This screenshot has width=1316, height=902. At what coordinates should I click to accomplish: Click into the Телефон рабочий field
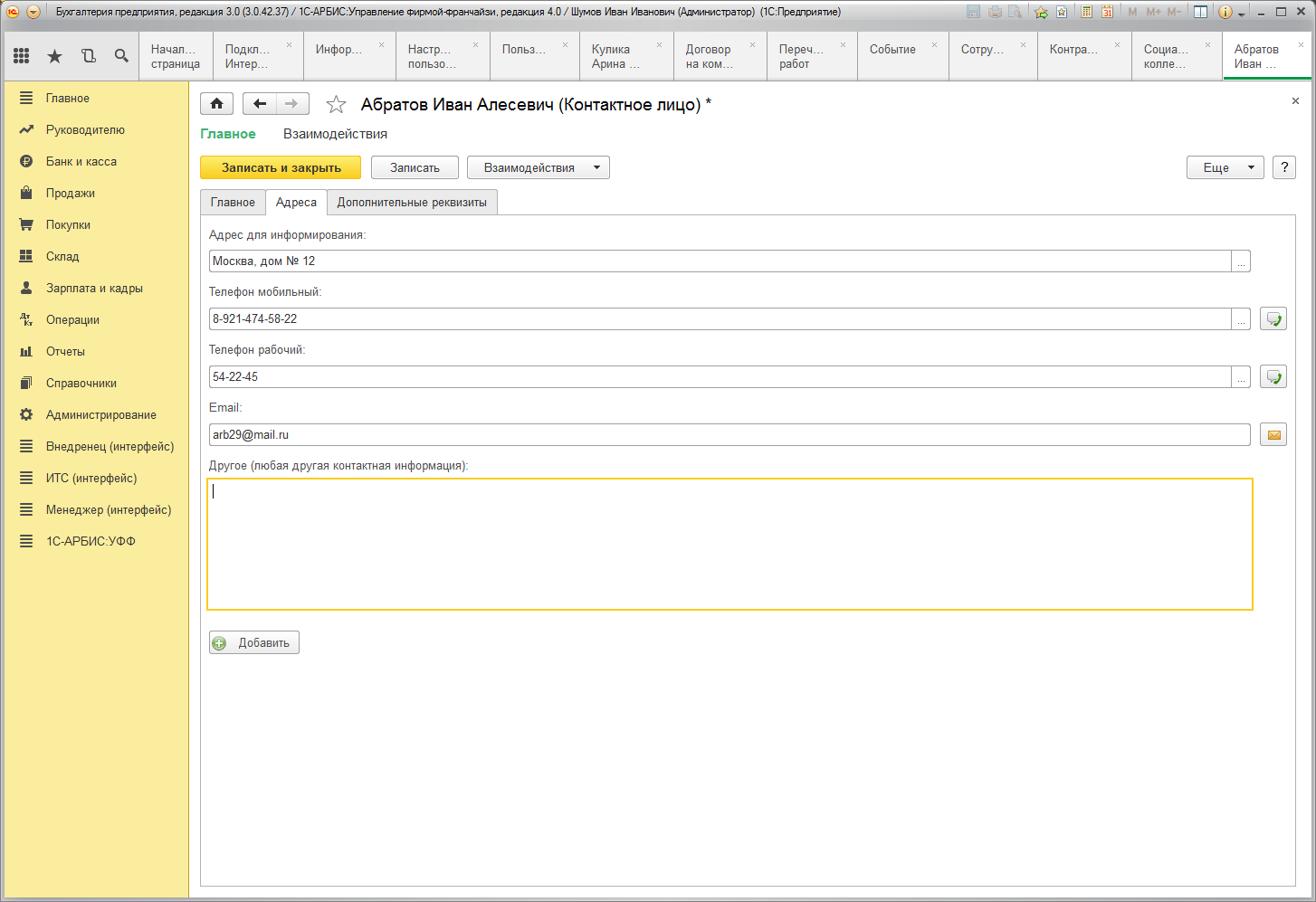[x=720, y=377]
